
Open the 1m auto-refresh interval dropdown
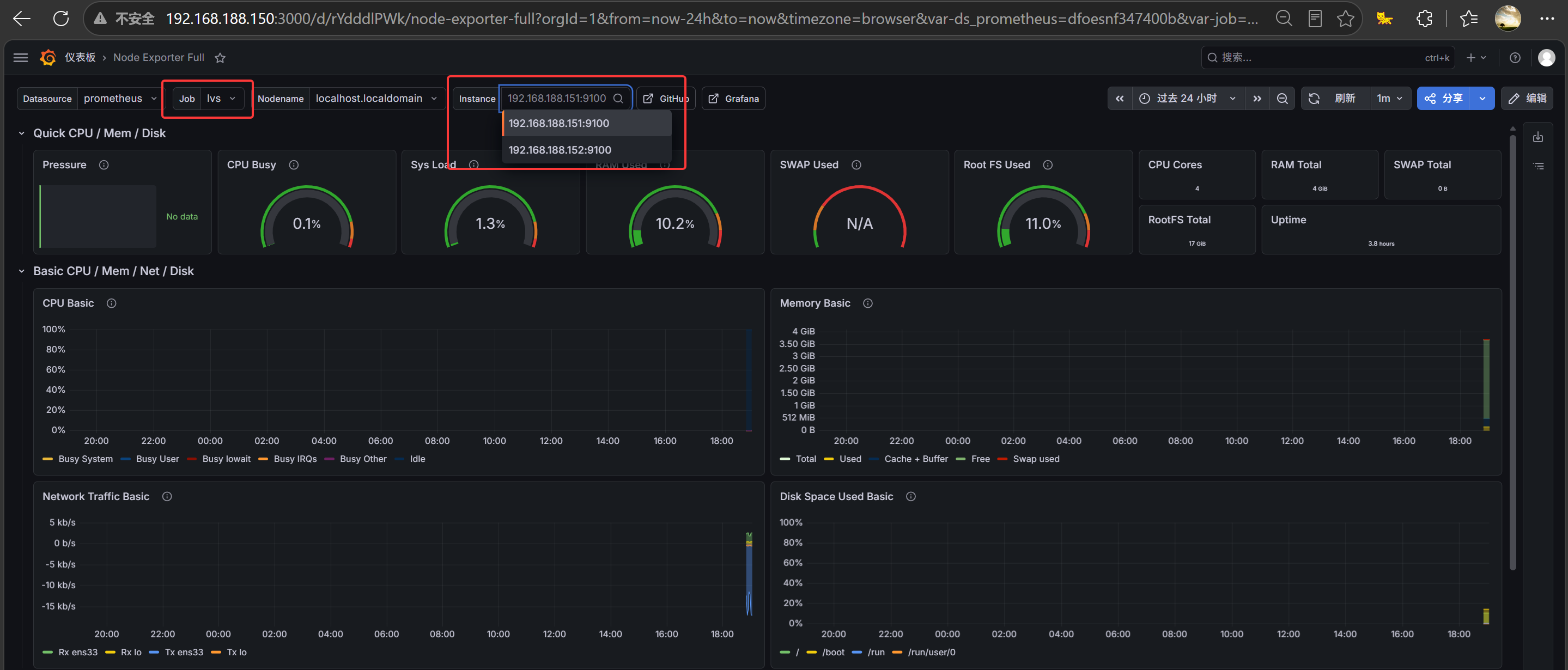(x=1390, y=99)
